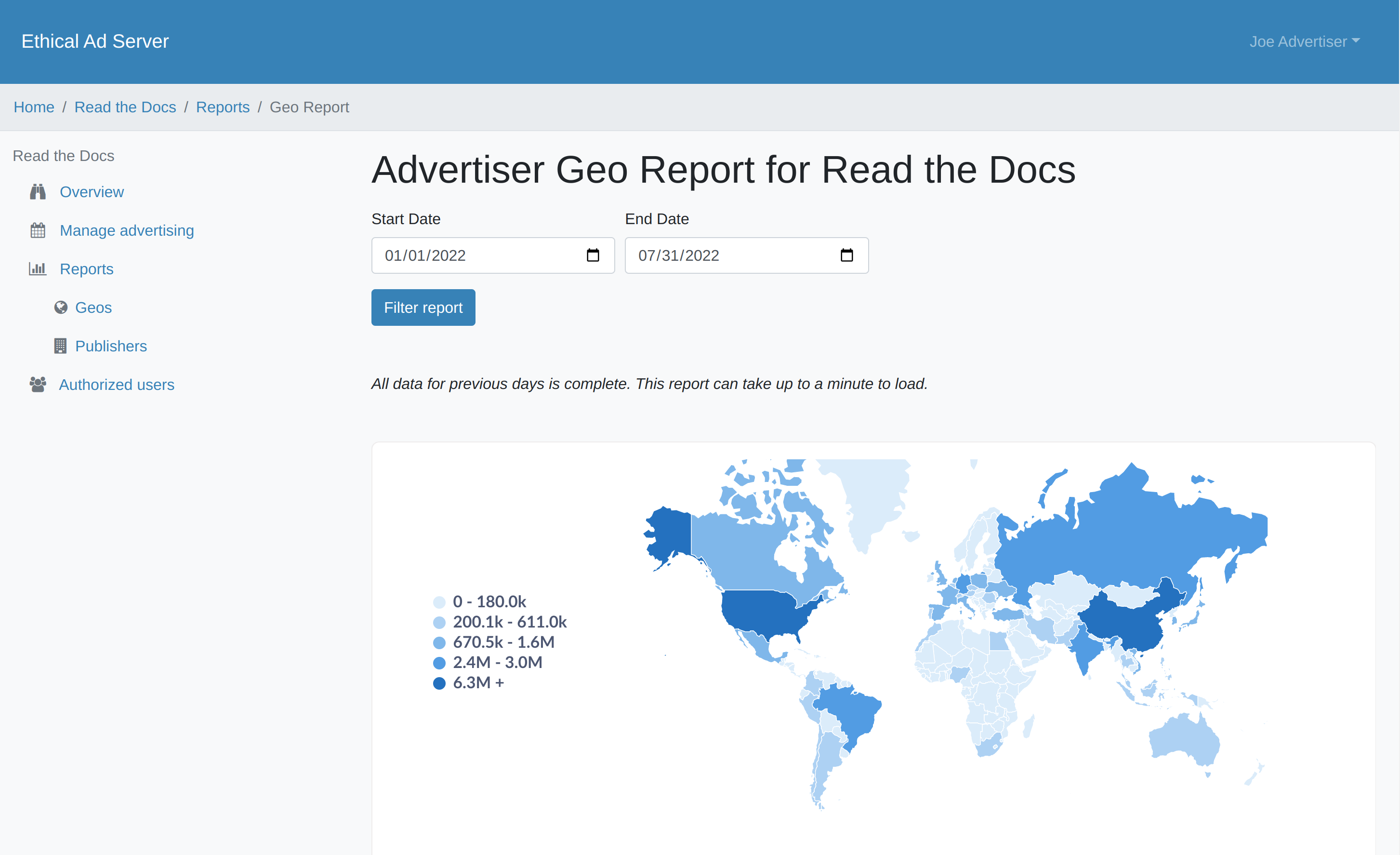Open the Publishers report in sidebar

pos(111,346)
